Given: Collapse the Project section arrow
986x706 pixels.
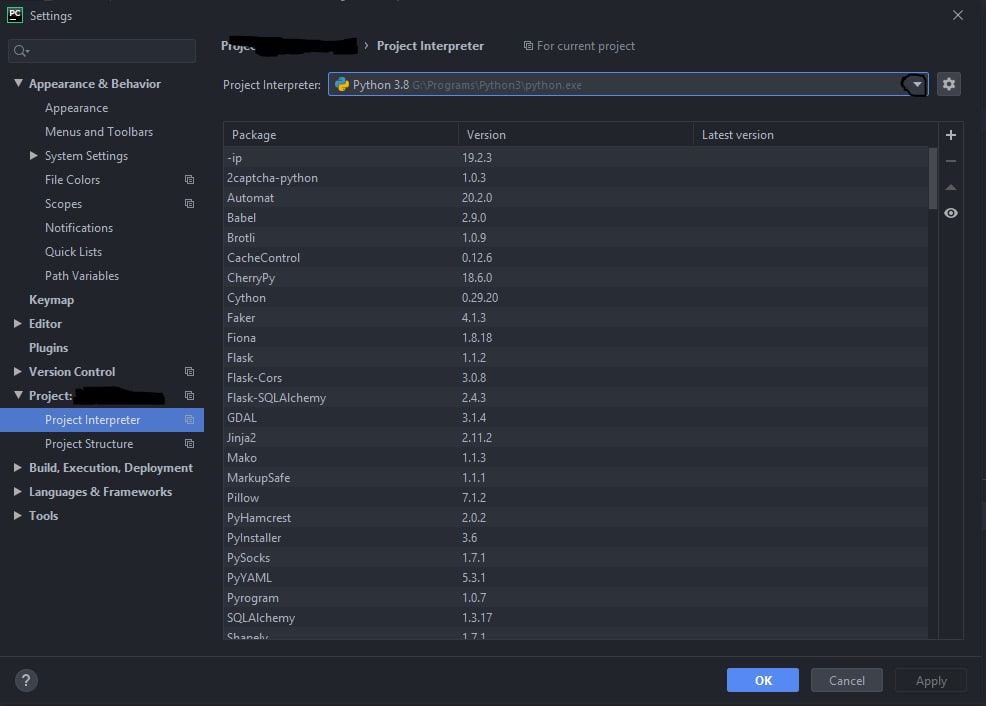Looking at the screenshot, I should [x=18, y=395].
